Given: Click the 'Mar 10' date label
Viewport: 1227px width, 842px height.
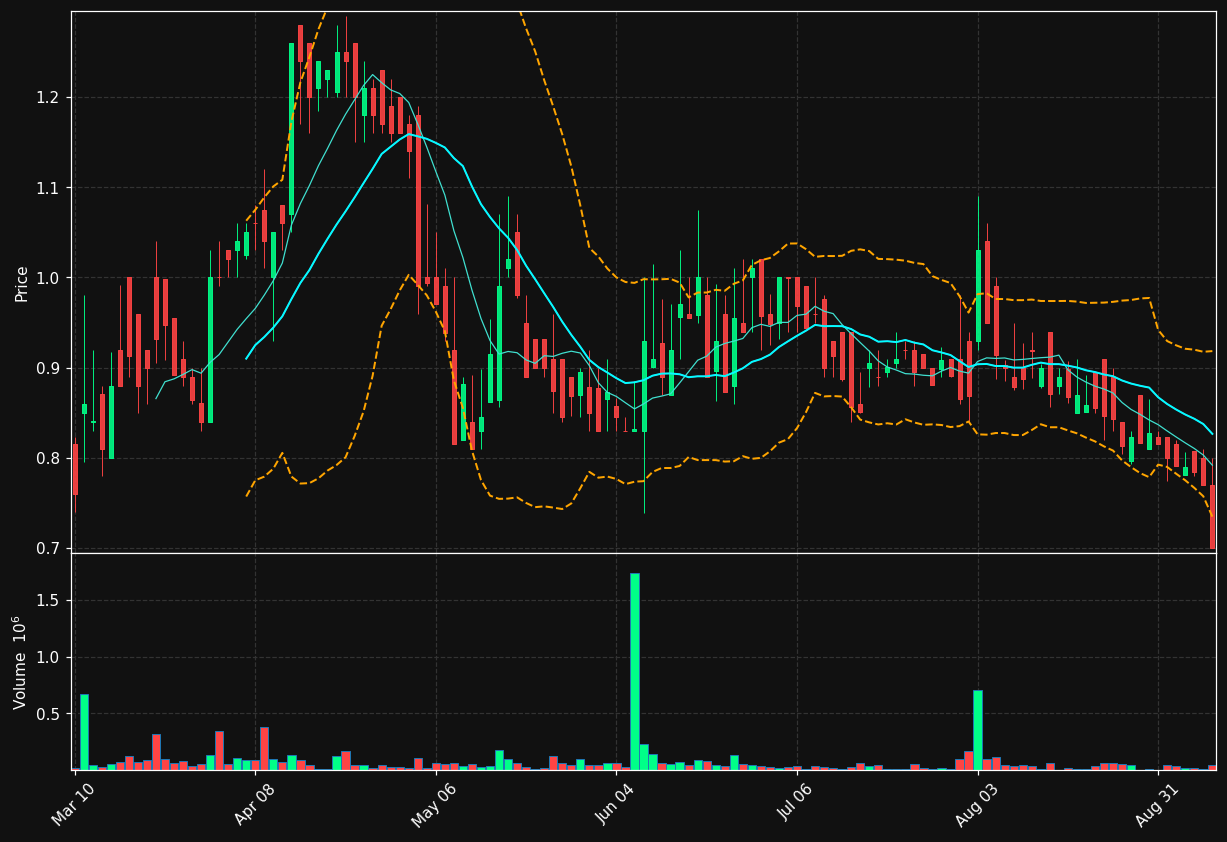Looking at the screenshot, I should coord(72,804).
